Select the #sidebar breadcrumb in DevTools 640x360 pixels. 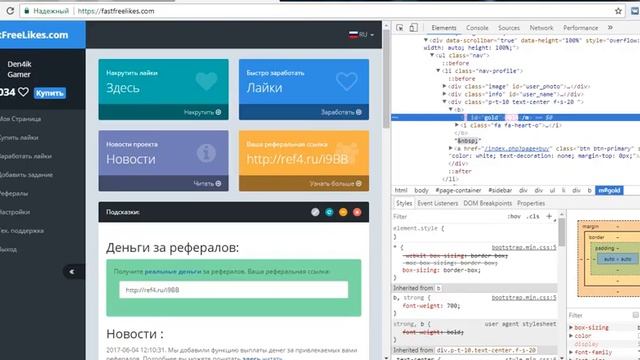click(500, 190)
